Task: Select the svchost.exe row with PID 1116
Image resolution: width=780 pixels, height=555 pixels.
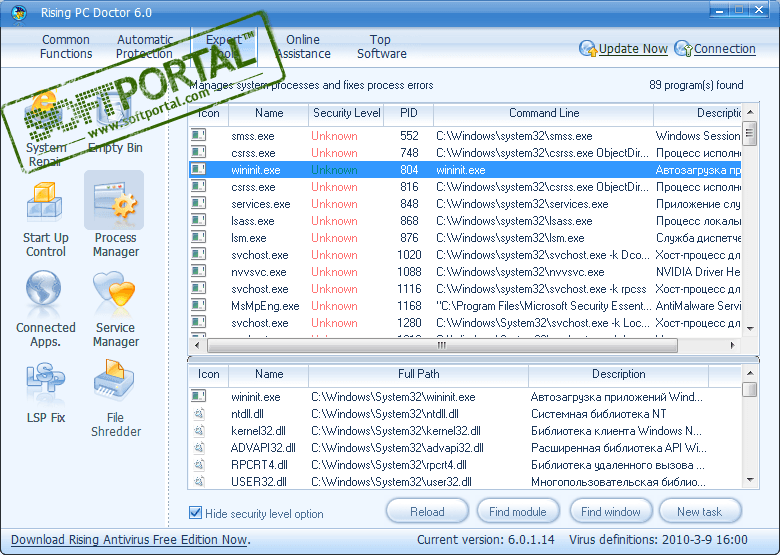Action: (465, 288)
